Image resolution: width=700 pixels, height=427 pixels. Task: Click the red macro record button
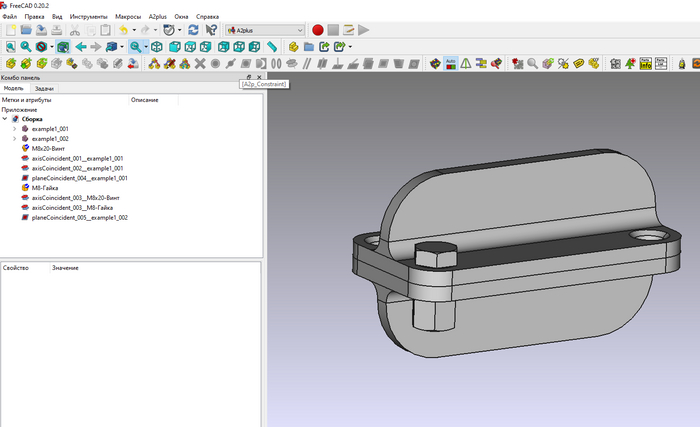click(318, 30)
